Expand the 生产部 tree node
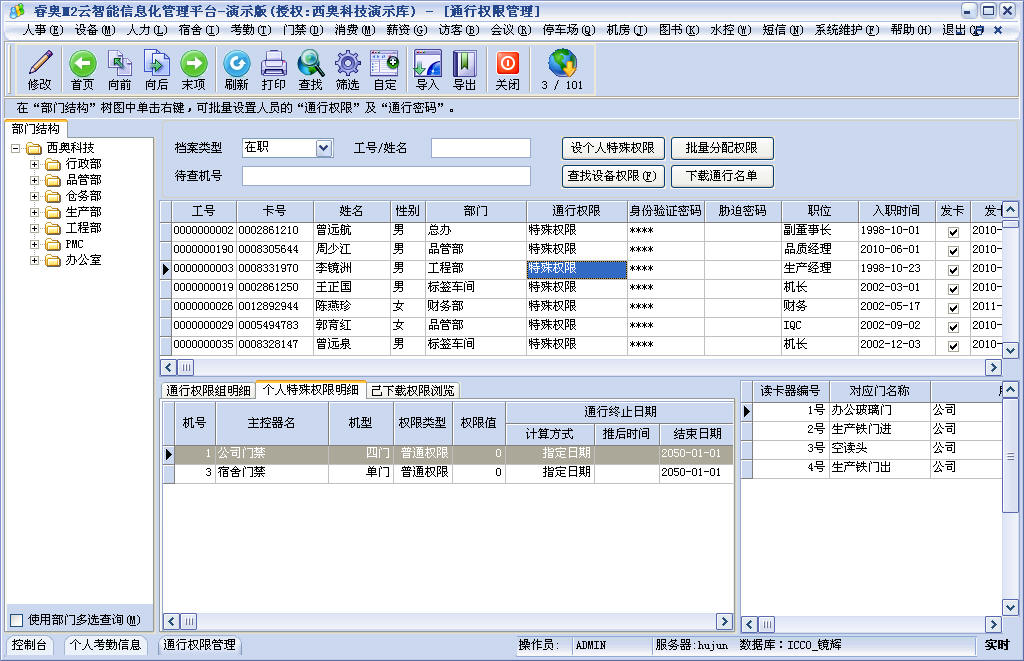 pos(35,212)
